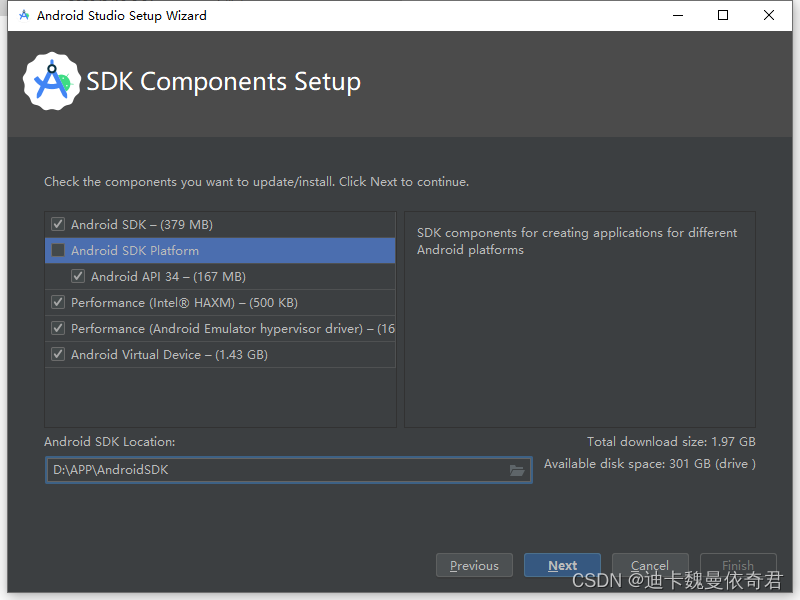Image resolution: width=800 pixels, height=600 pixels.
Task: Uncheck the Android SDK checkbox
Action: [x=58, y=224]
